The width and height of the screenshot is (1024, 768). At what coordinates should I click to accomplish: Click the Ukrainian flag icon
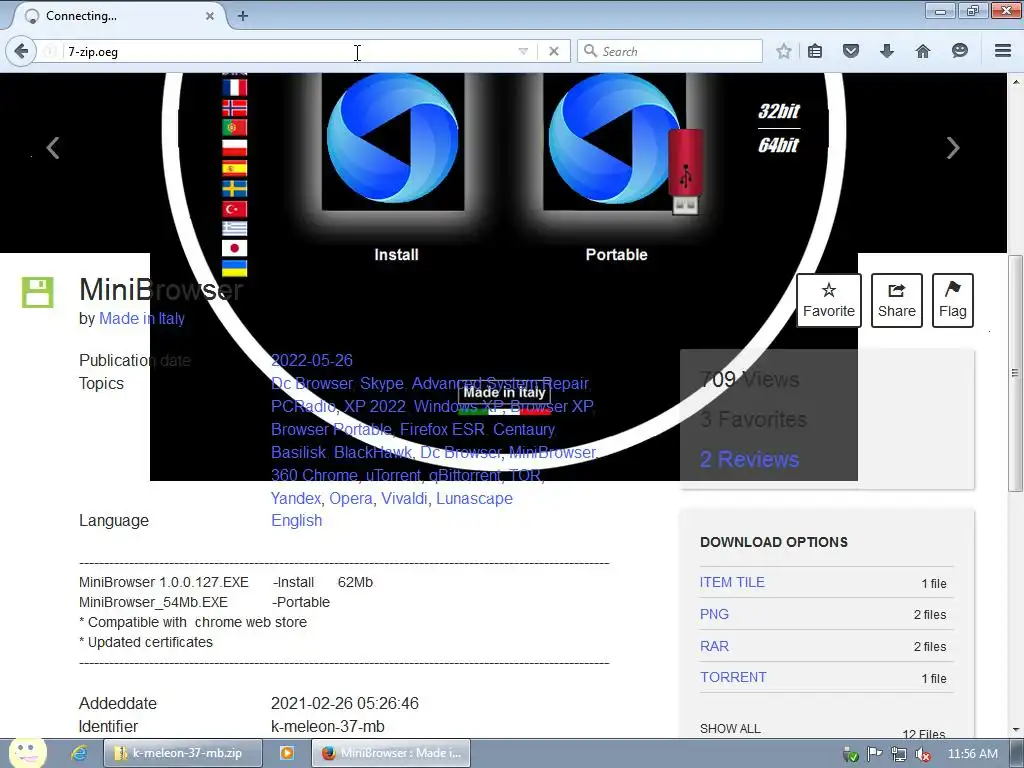click(234, 268)
